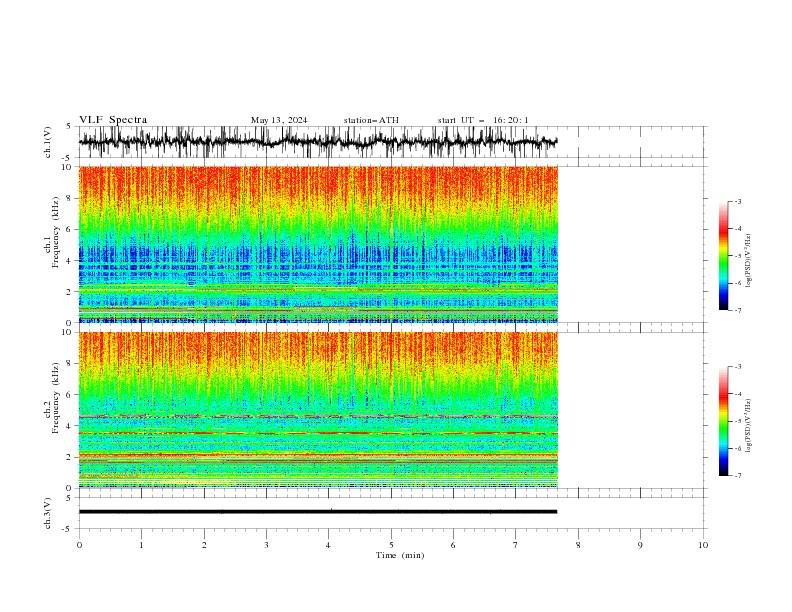
Task: Click the time axis tick label '3'
Action: 266,545
